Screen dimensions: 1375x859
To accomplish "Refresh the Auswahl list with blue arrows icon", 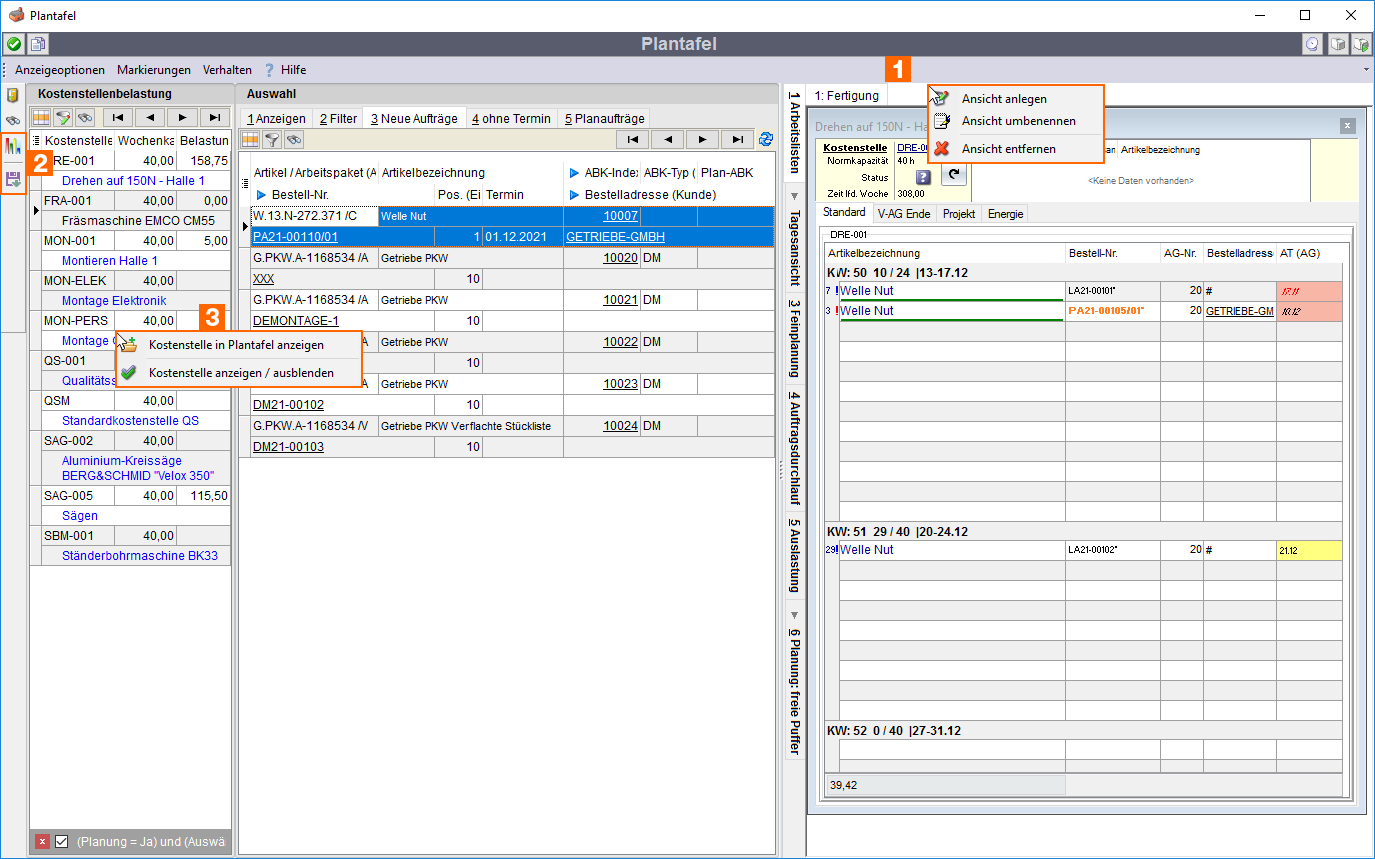I will click(x=766, y=139).
